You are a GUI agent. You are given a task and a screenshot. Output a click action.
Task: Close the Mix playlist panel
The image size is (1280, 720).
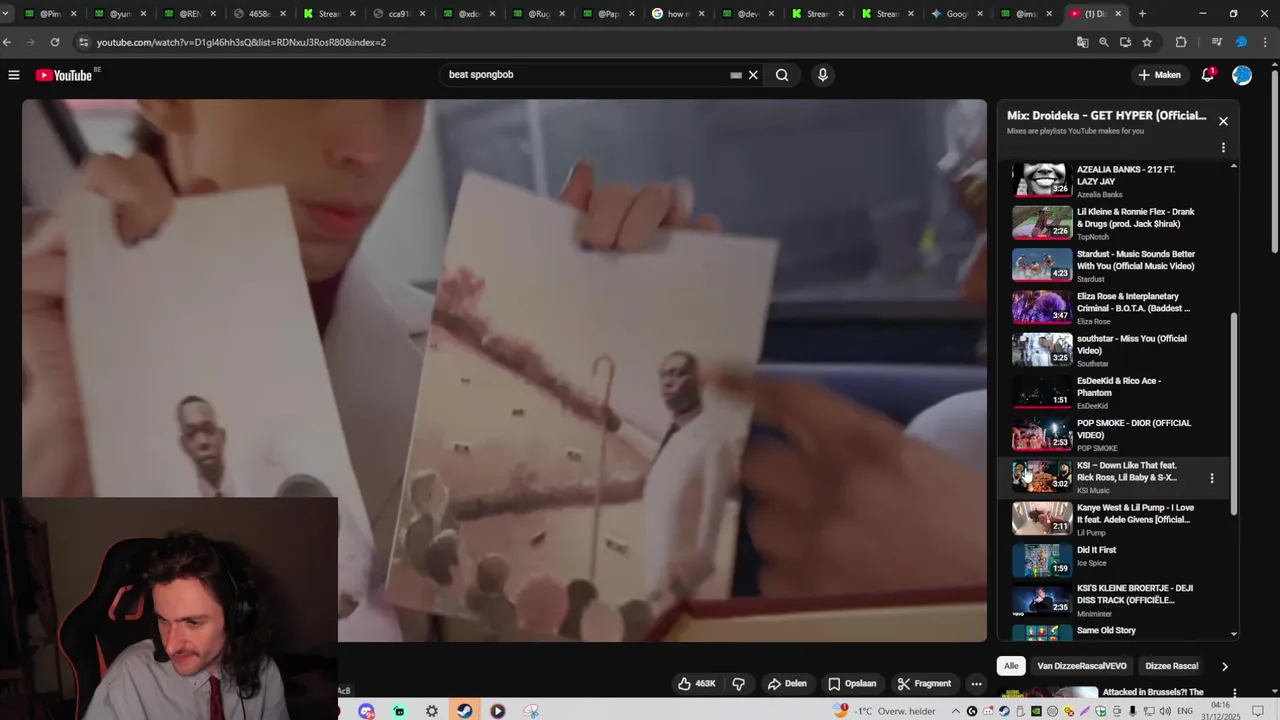click(1223, 121)
